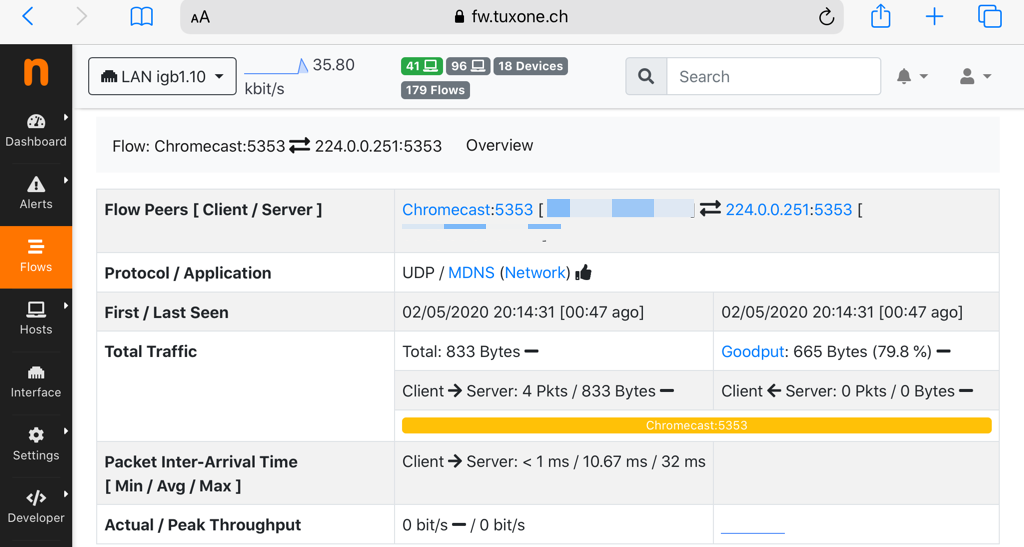
Task: Go to Interface in the sidebar
Action: click(x=36, y=381)
